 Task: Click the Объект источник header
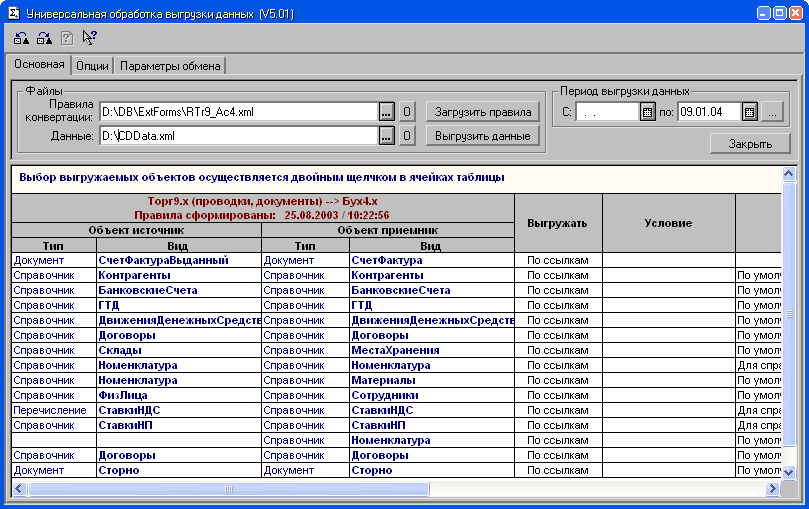click(136, 230)
